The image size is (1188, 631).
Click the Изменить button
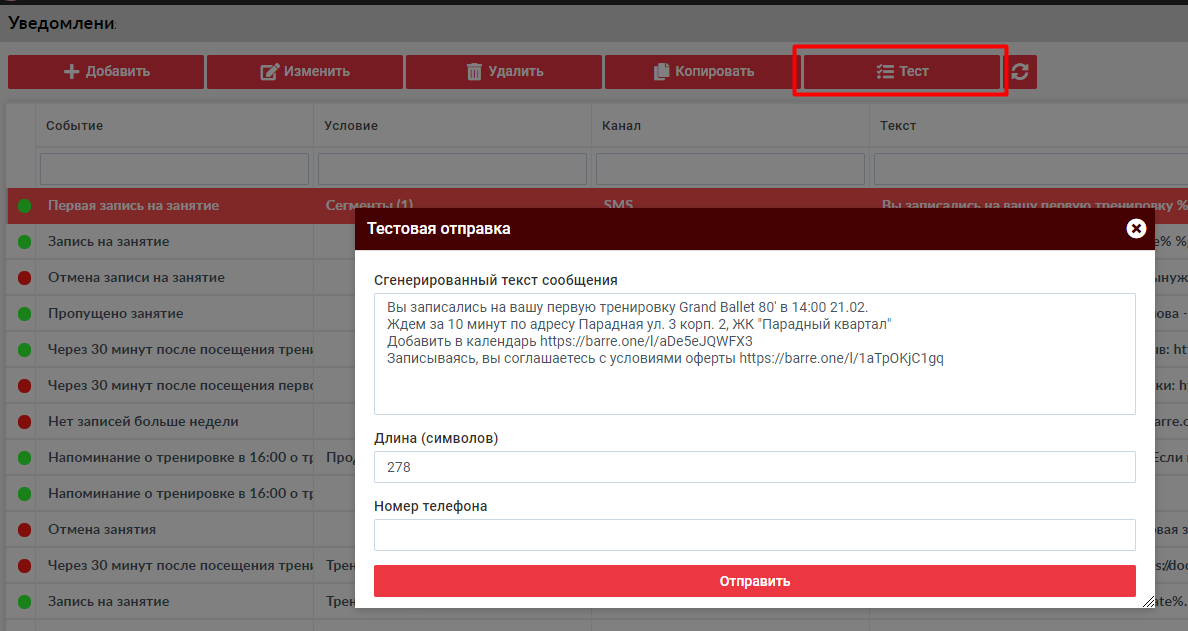304,72
